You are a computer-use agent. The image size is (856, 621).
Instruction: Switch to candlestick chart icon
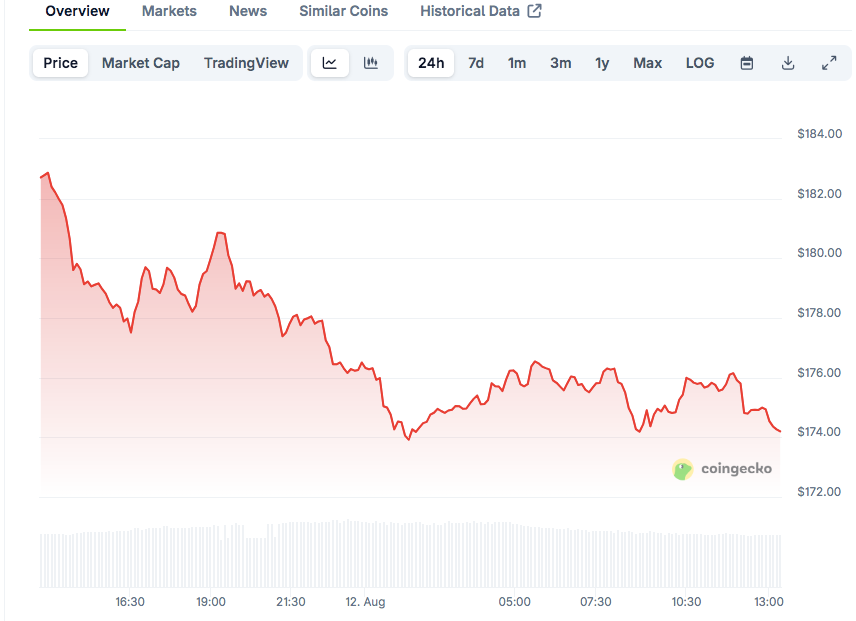(371, 63)
